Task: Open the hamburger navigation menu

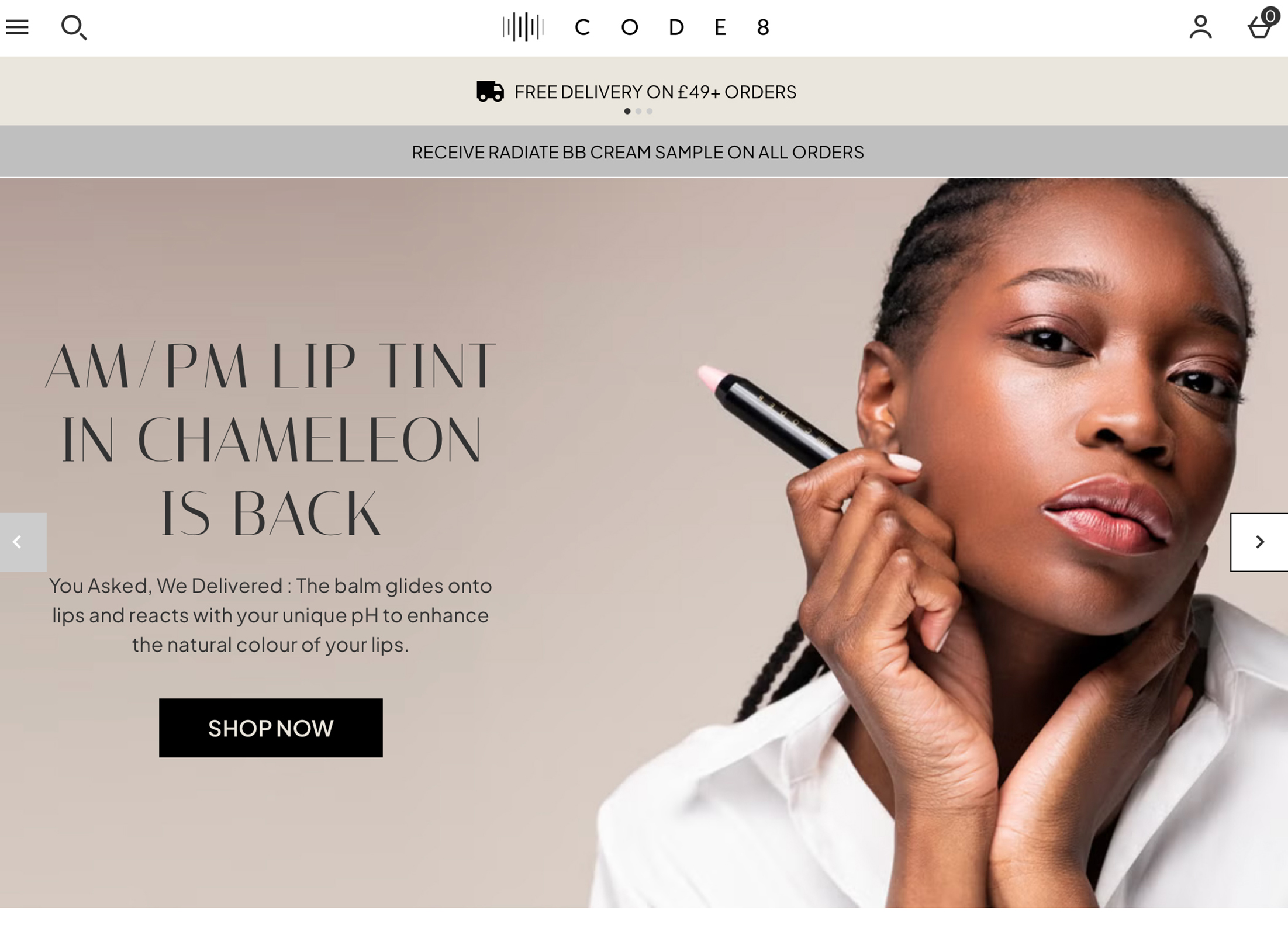Action: [x=18, y=27]
